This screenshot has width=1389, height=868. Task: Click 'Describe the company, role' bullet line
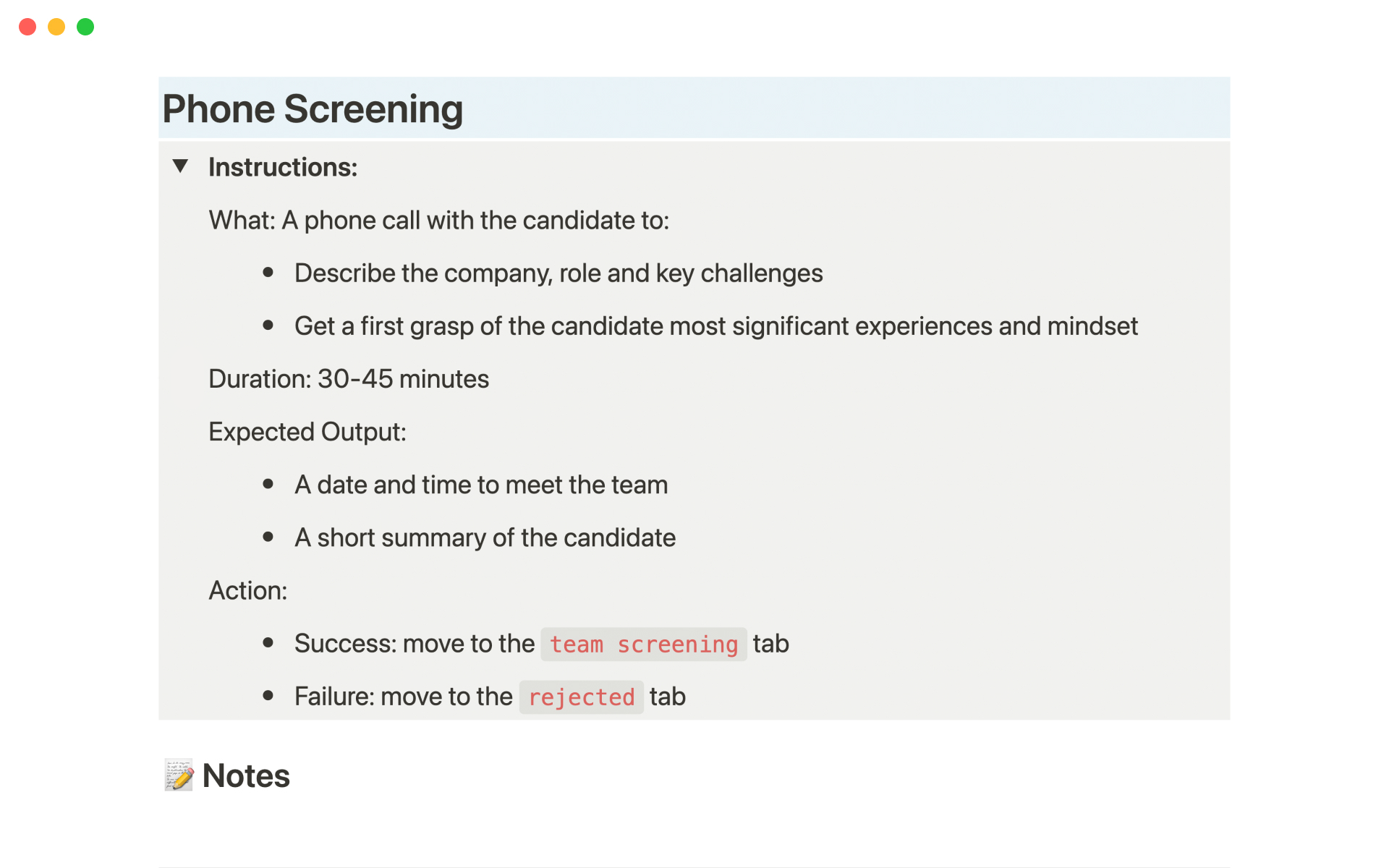pyautogui.click(x=558, y=273)
